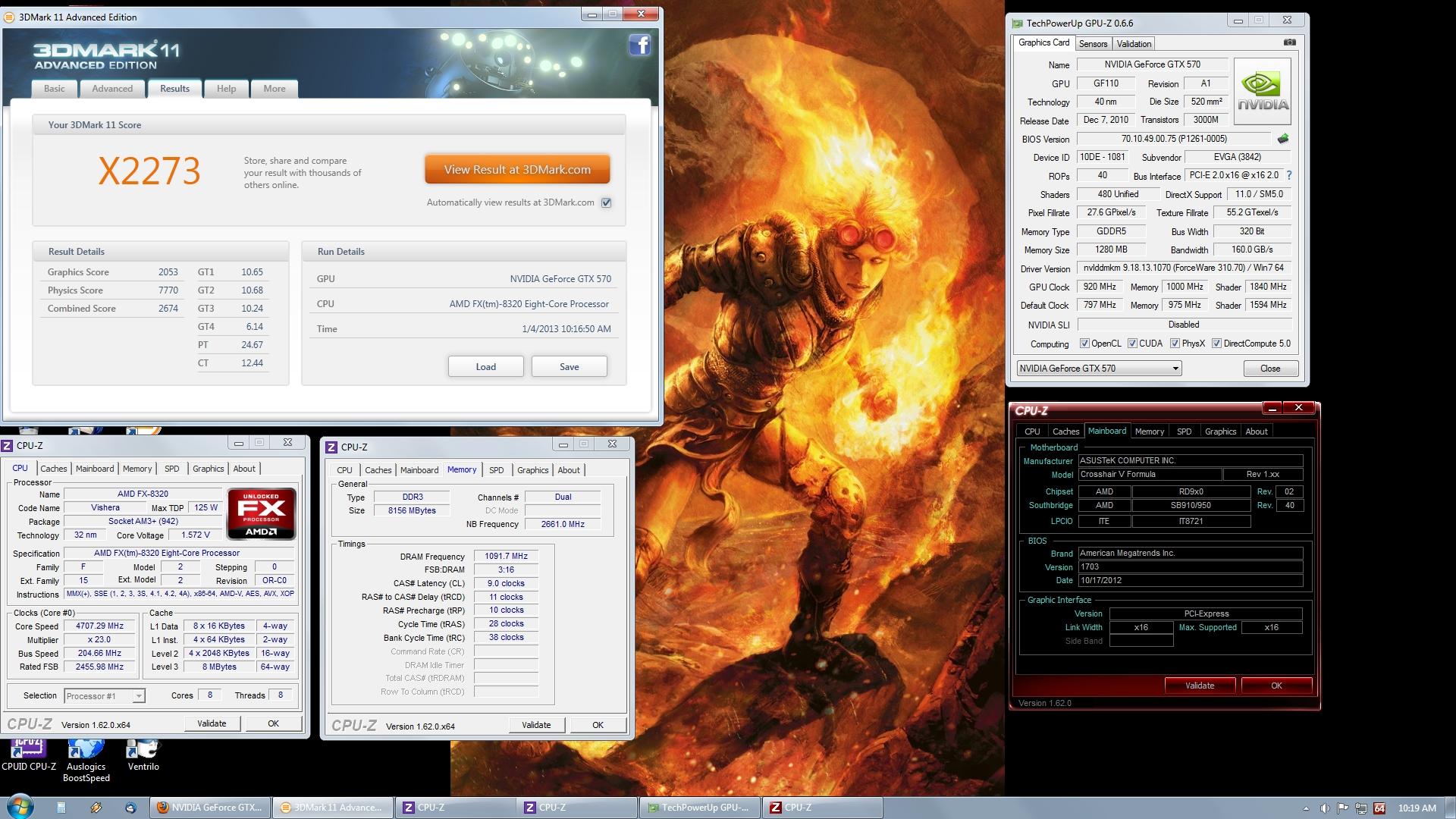
Task: Click the Save button in Run Details
Action: [570, 366]
